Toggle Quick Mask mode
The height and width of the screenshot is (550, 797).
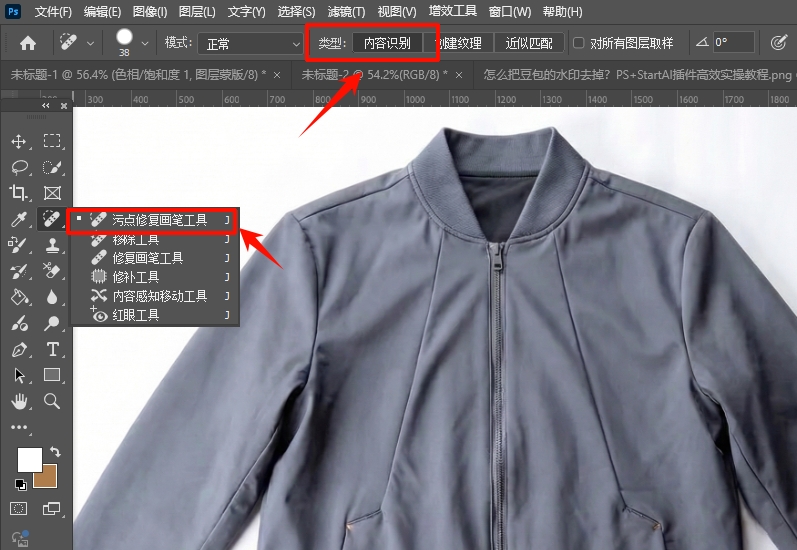coord(19,509)
